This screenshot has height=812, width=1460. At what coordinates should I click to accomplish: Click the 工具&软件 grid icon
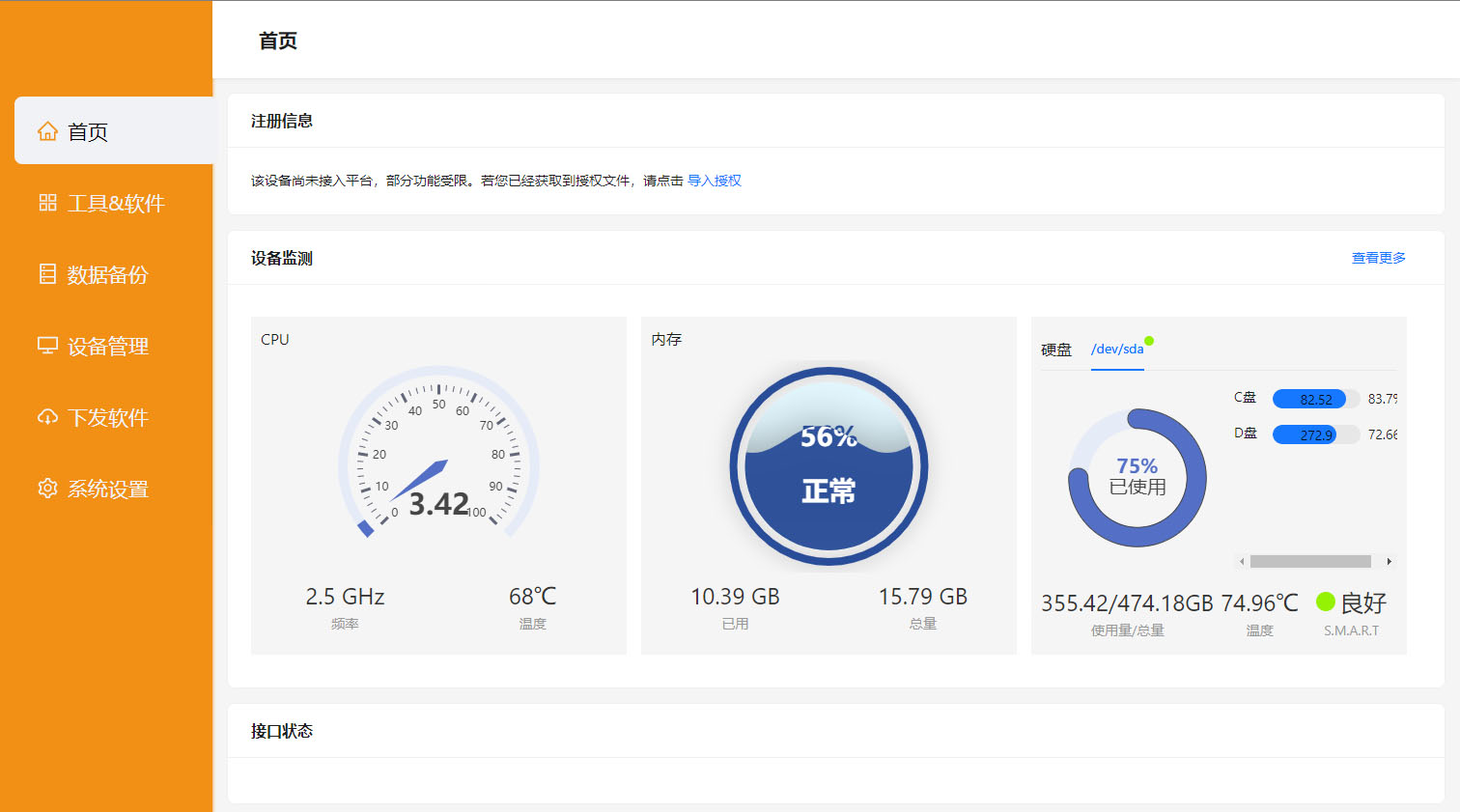tap(47, 203)
